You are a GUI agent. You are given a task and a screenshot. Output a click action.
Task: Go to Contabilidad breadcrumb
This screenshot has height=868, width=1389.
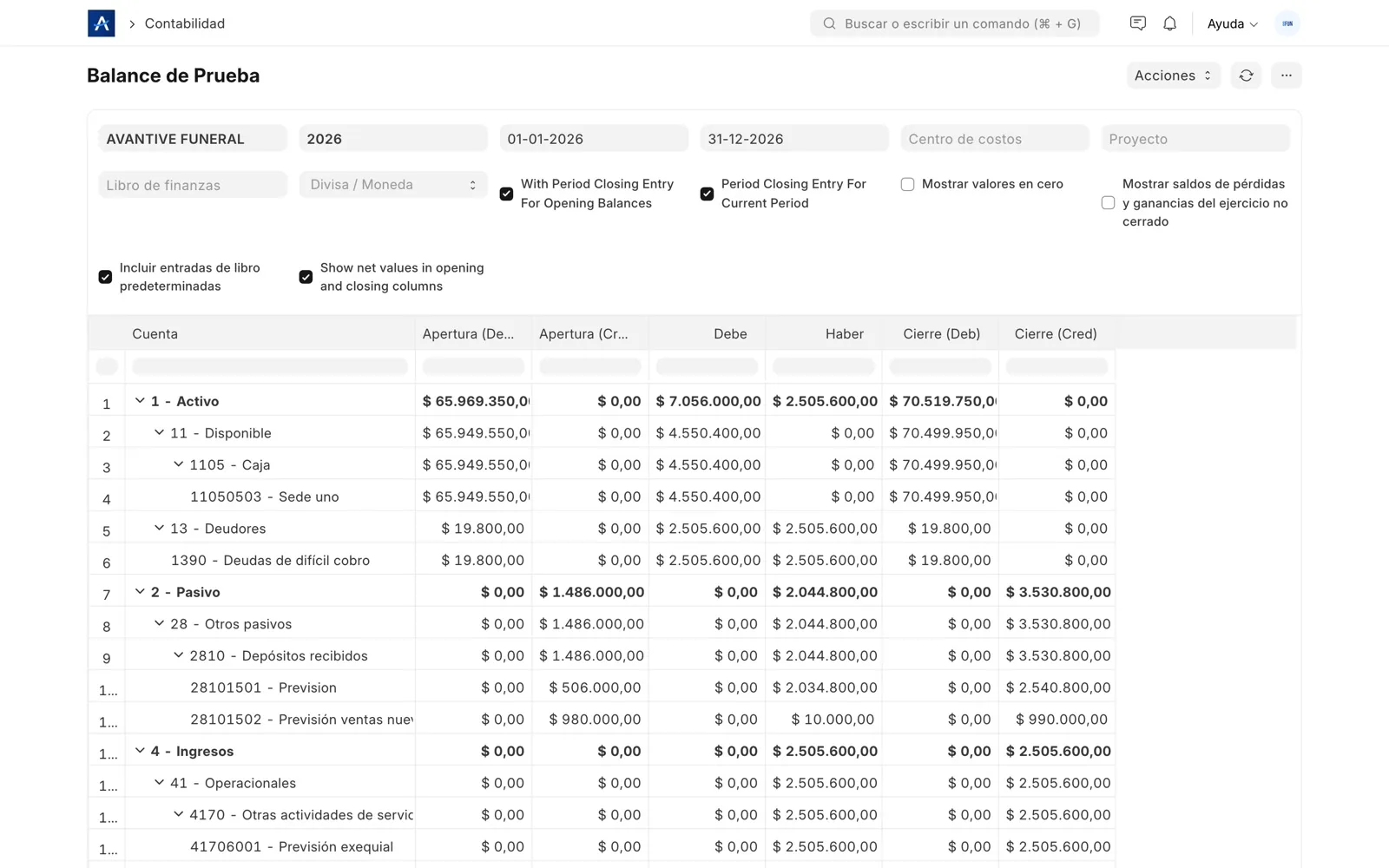[x=185, y=23]
